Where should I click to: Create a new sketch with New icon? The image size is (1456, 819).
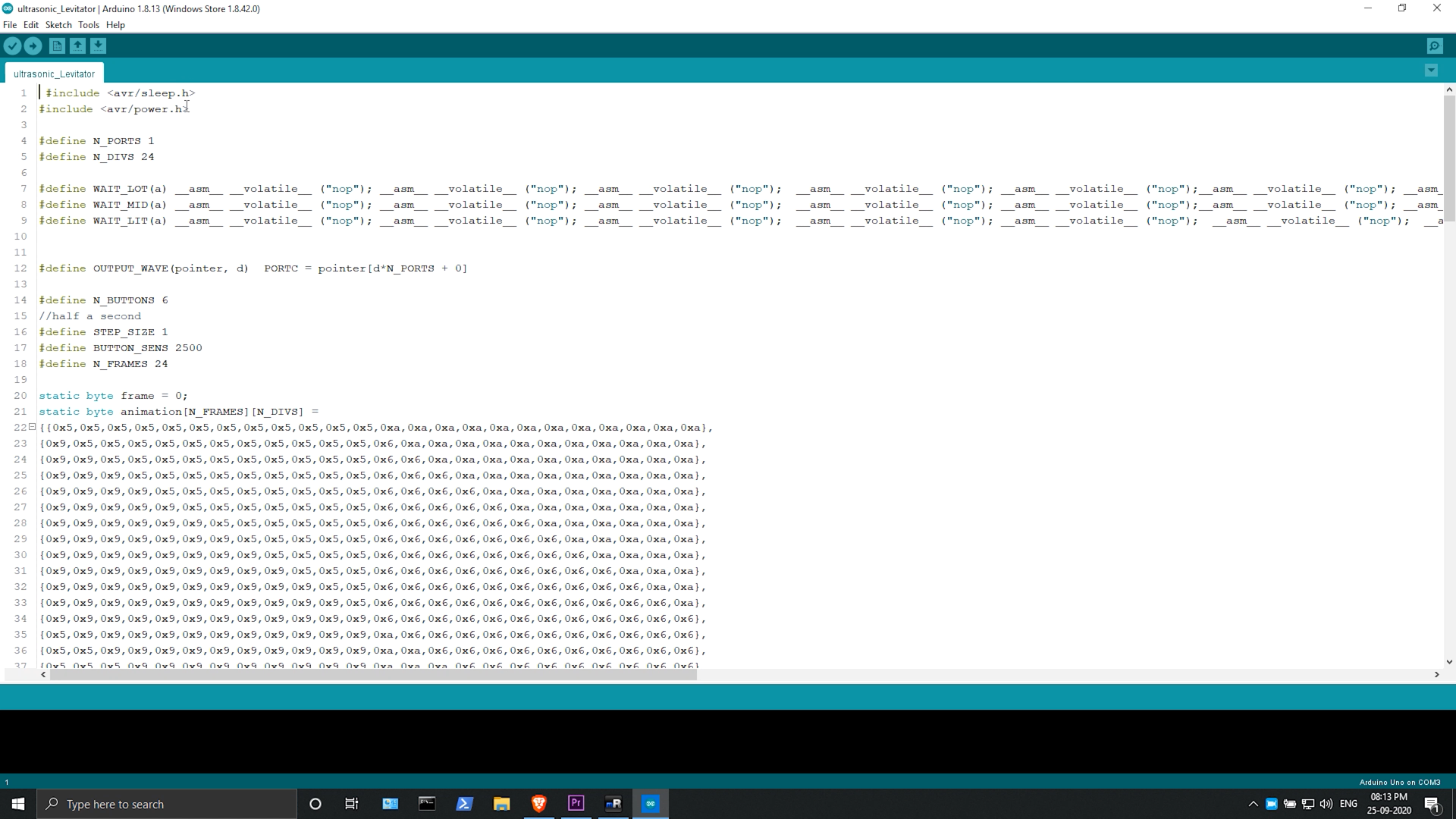click(x=57, y=46)
